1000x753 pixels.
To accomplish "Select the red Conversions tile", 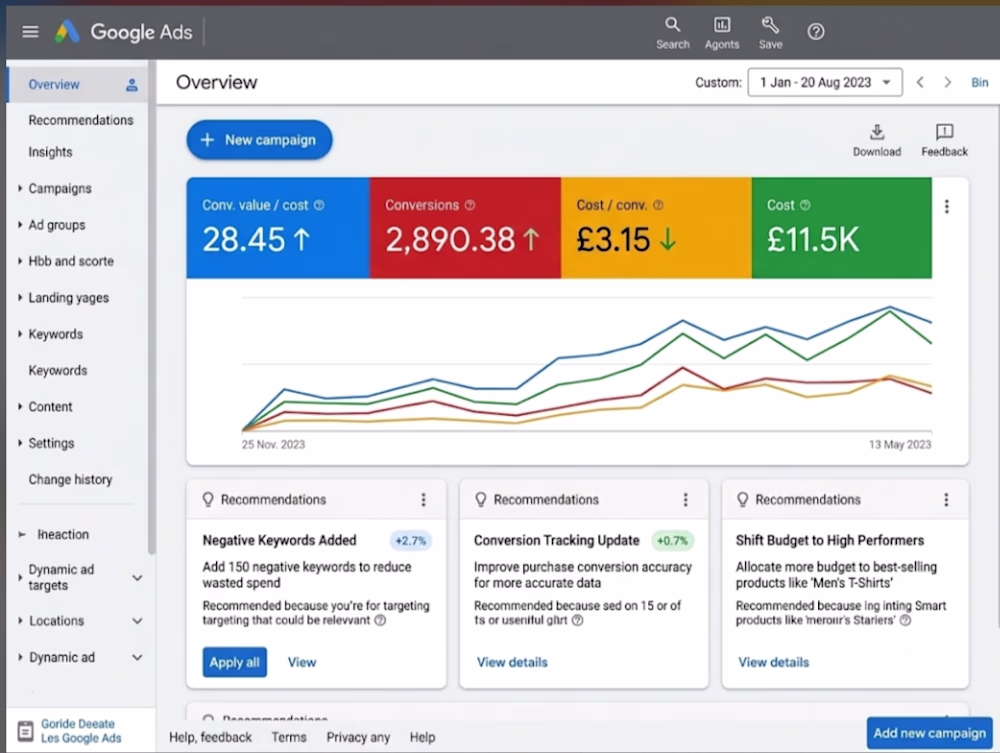I will point(466,228).
